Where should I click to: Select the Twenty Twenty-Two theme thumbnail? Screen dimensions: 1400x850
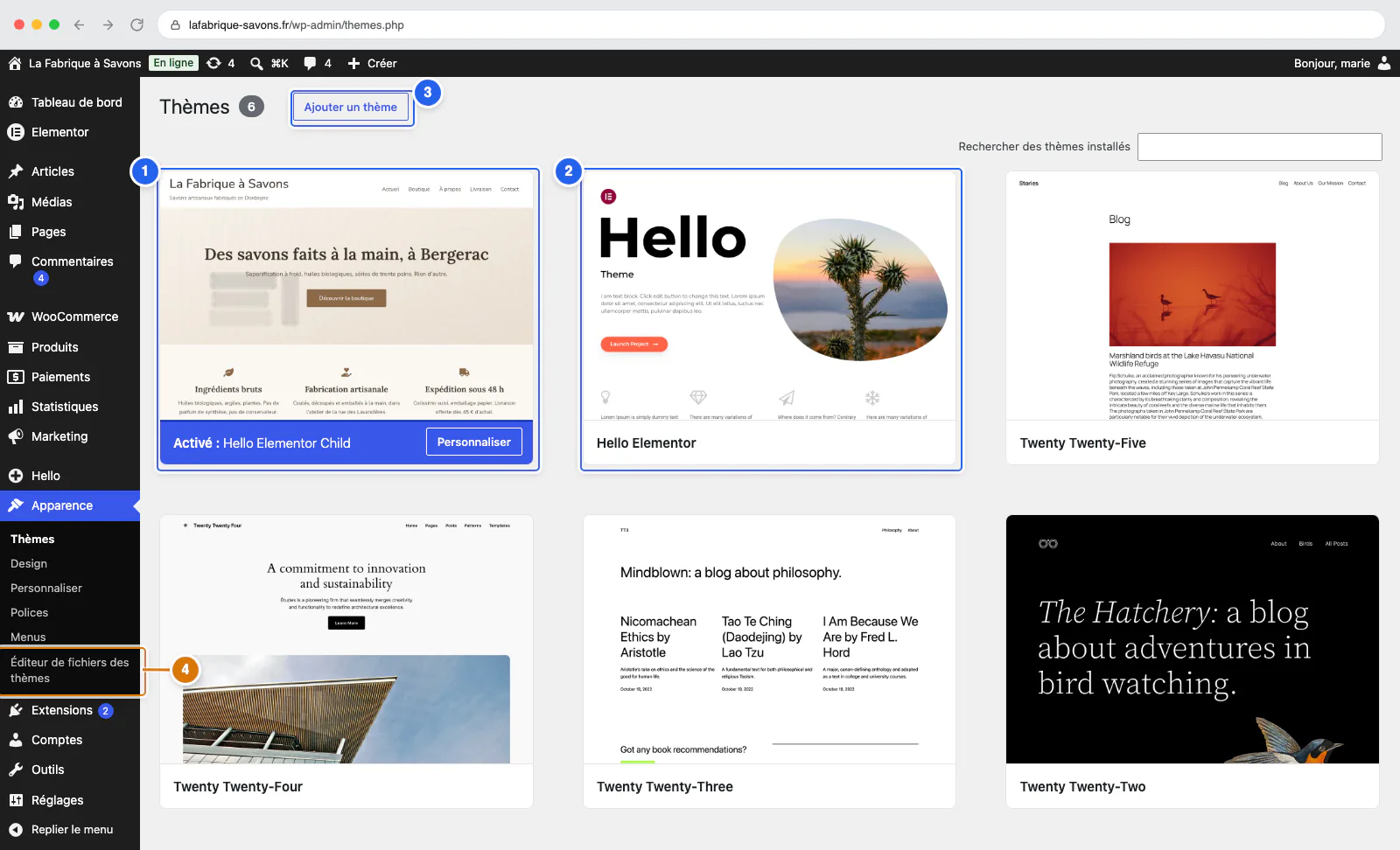tap(1193, 639)
